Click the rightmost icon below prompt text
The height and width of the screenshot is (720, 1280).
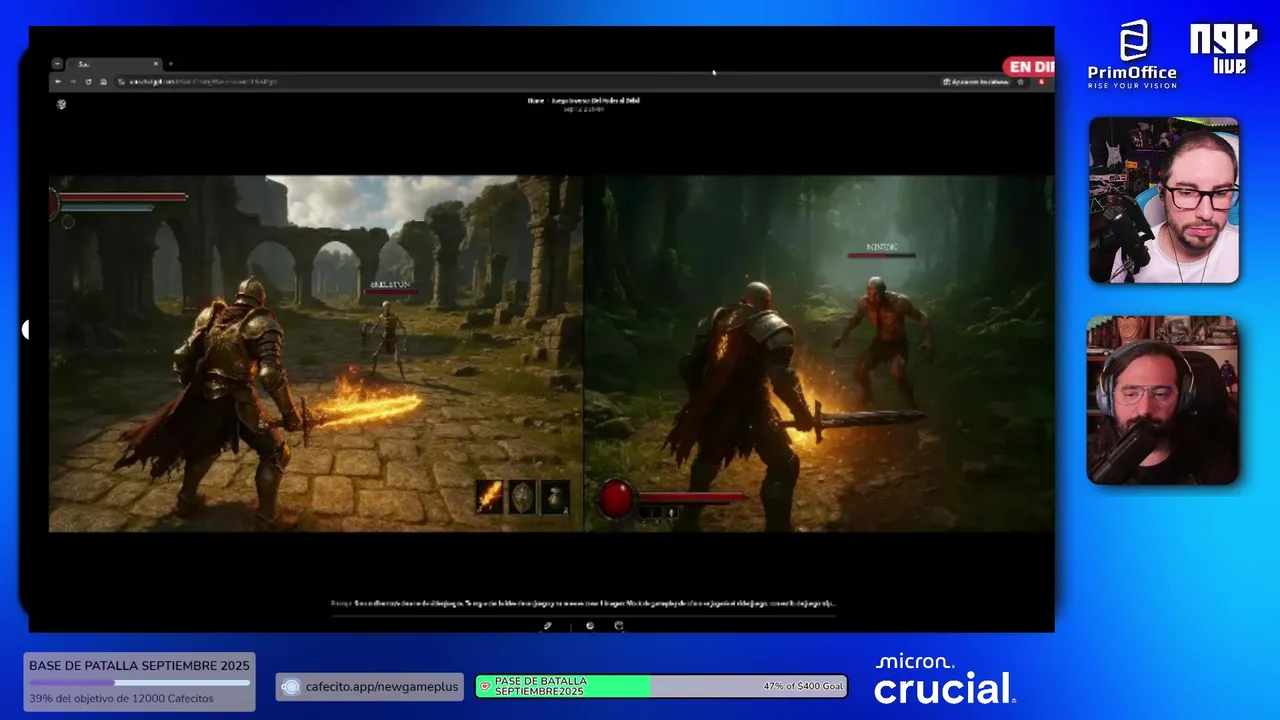click(619, 626)
